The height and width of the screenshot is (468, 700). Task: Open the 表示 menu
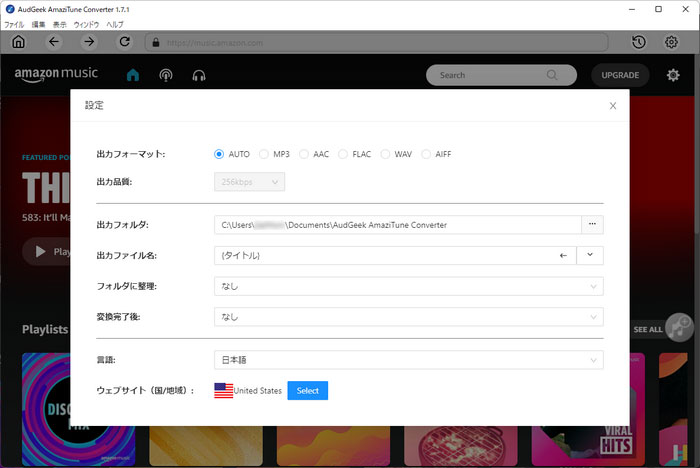59,25
